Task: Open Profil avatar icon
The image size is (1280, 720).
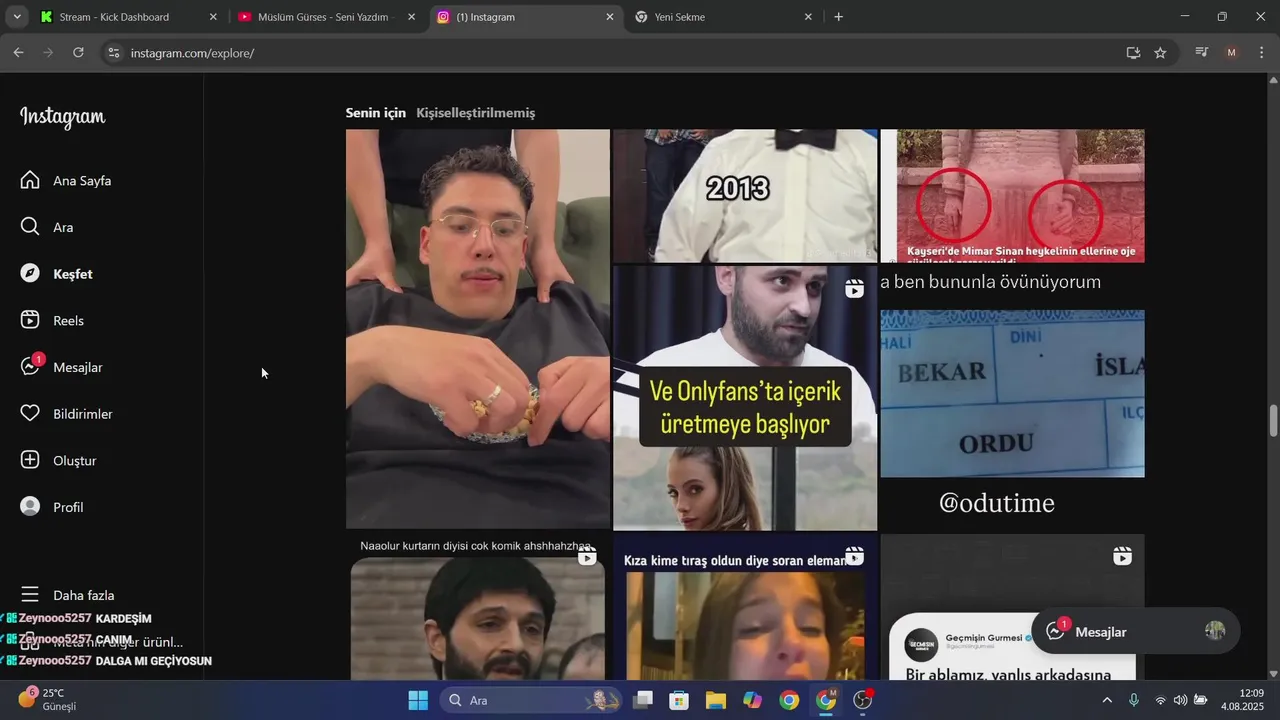Action: [30, 507]
